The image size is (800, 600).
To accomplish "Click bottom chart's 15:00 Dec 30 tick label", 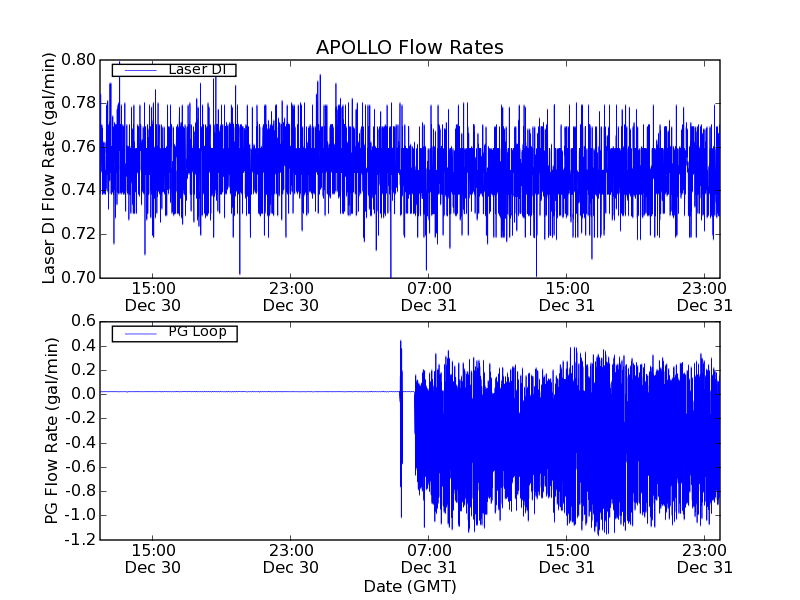I will coord(153,559).
